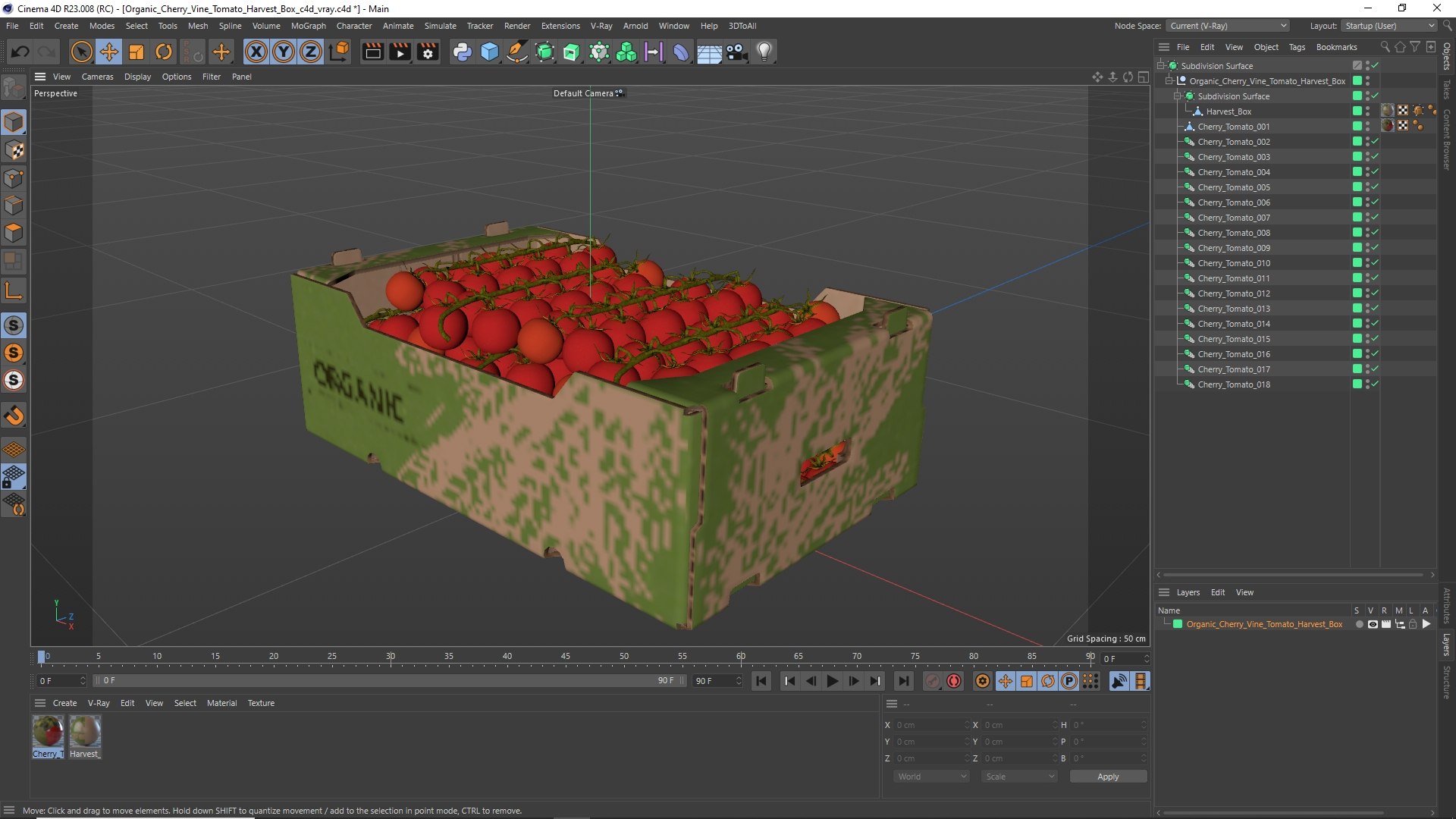
Task: Click Render View clapperboard icon
Action: tap(372, 52)
